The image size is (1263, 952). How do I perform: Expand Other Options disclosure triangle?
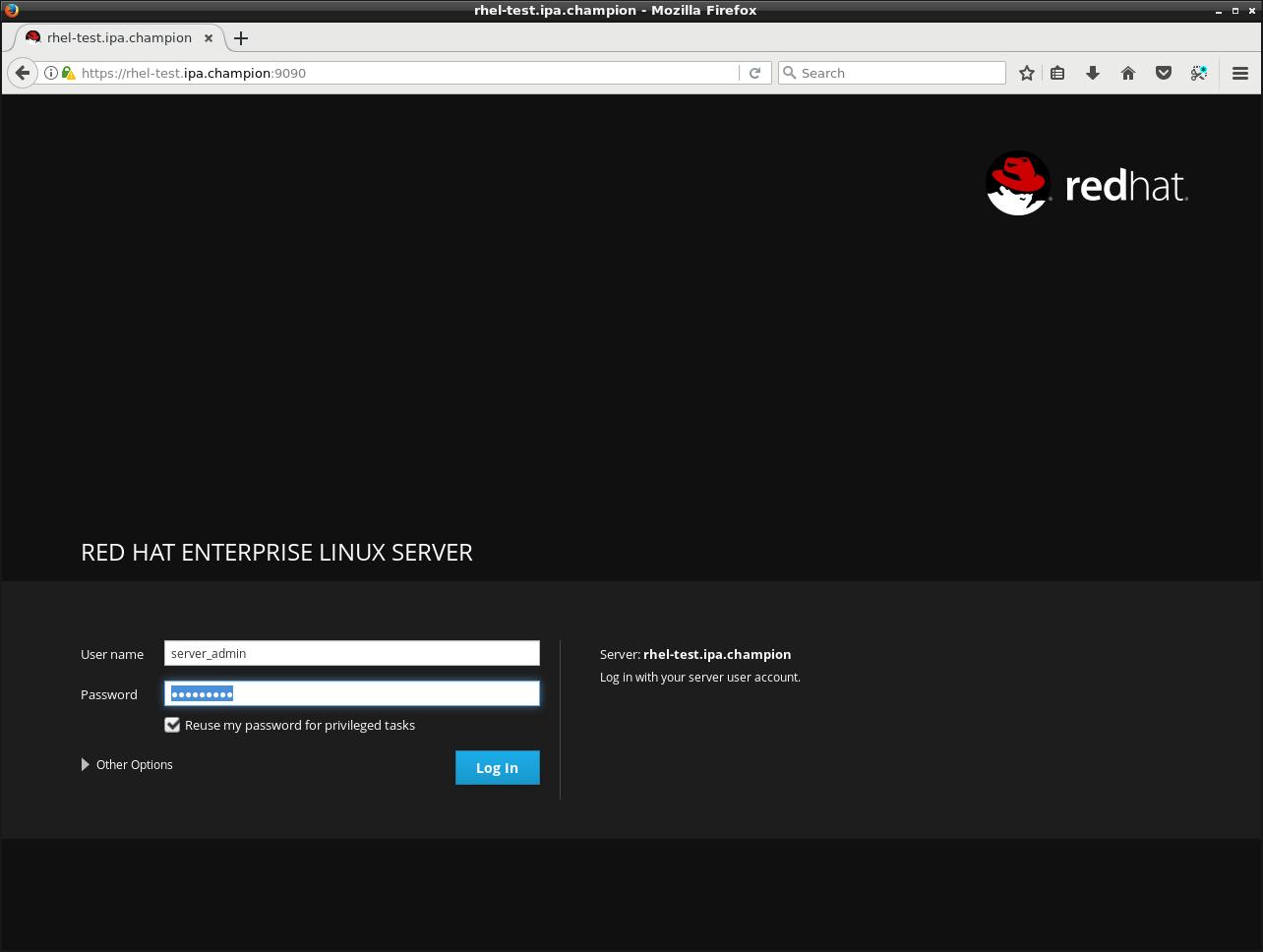pos(86,764)
